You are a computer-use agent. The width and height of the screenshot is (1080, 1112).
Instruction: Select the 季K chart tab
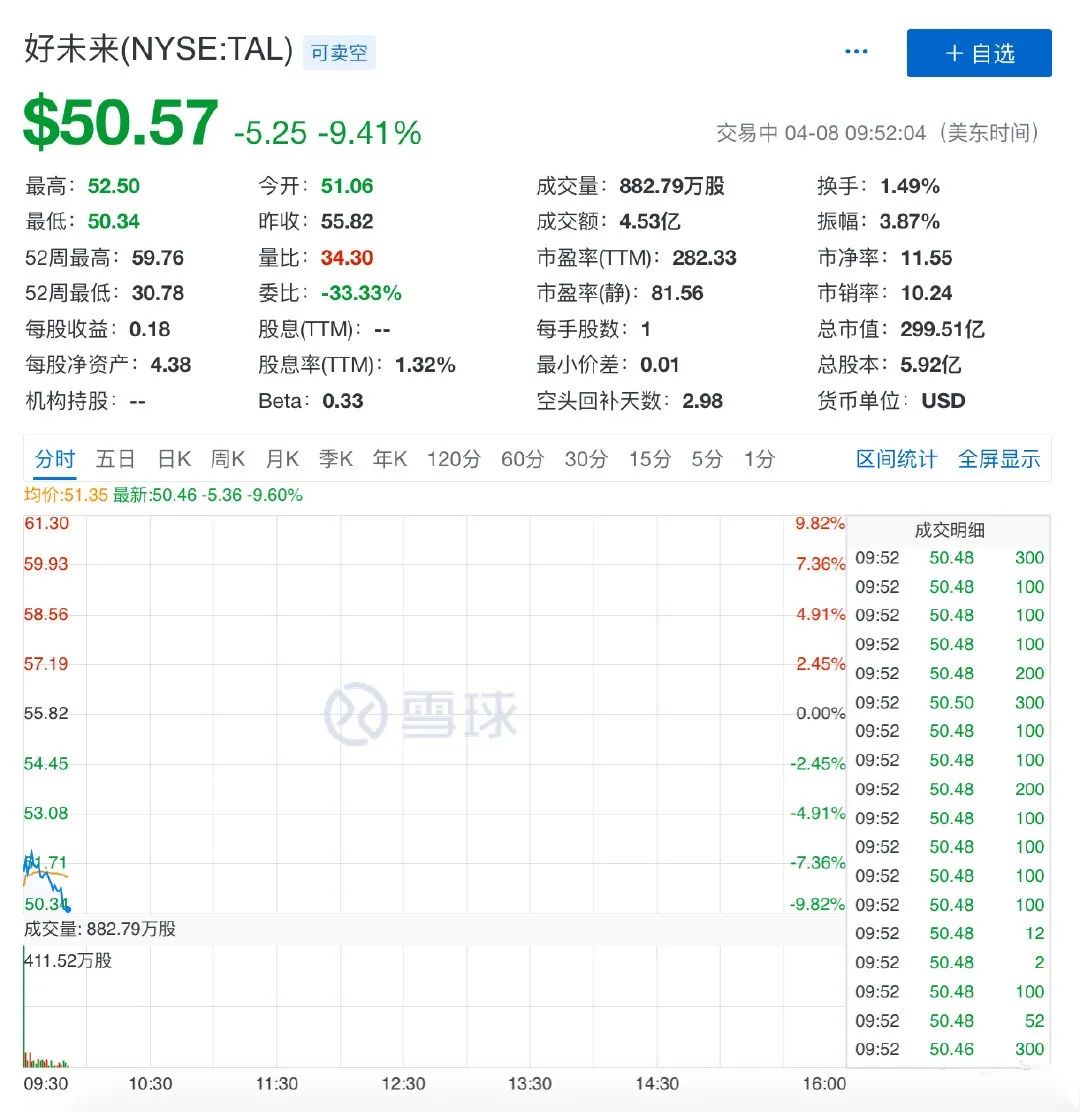pos(335,460)
